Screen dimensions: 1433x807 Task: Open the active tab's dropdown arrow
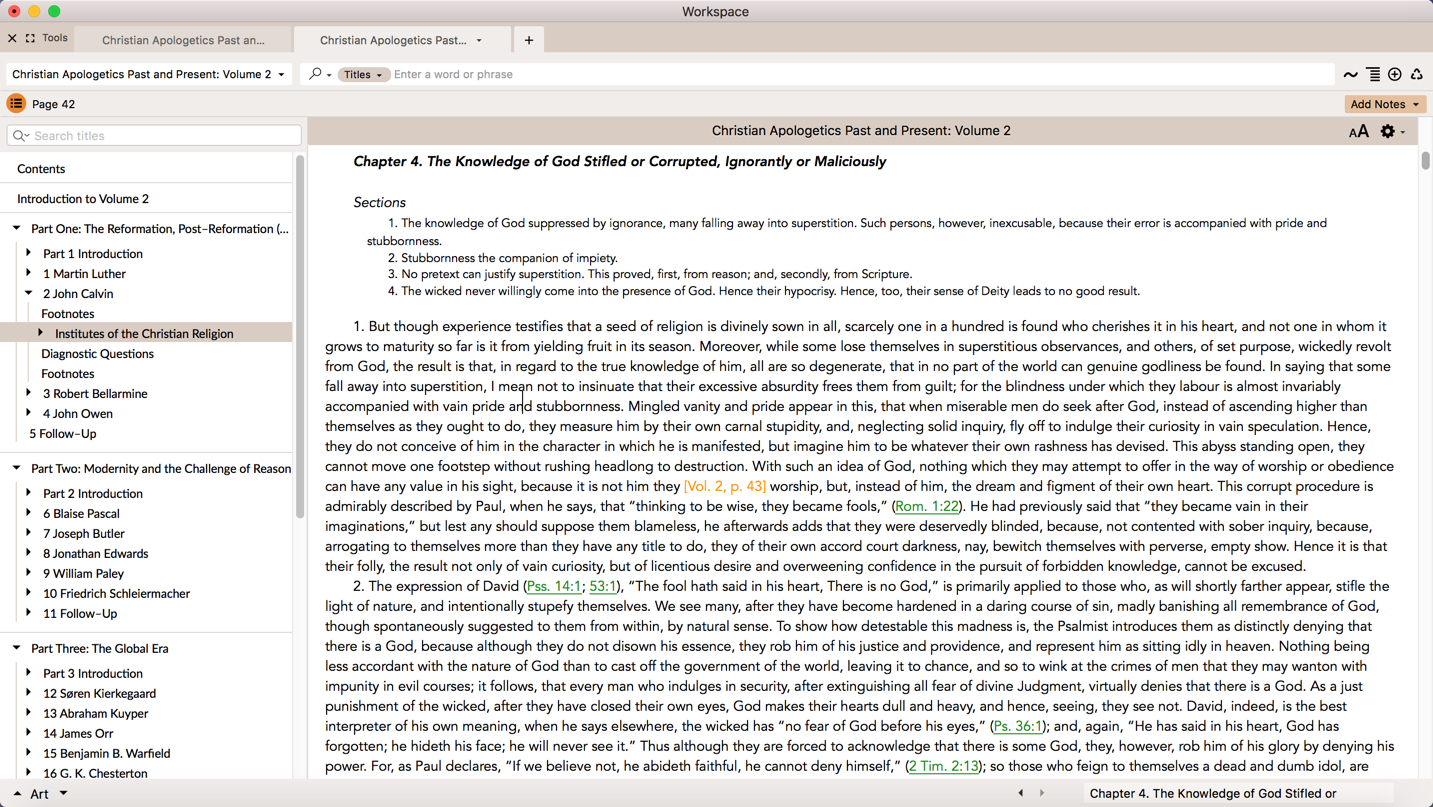[x=479, y=41]
